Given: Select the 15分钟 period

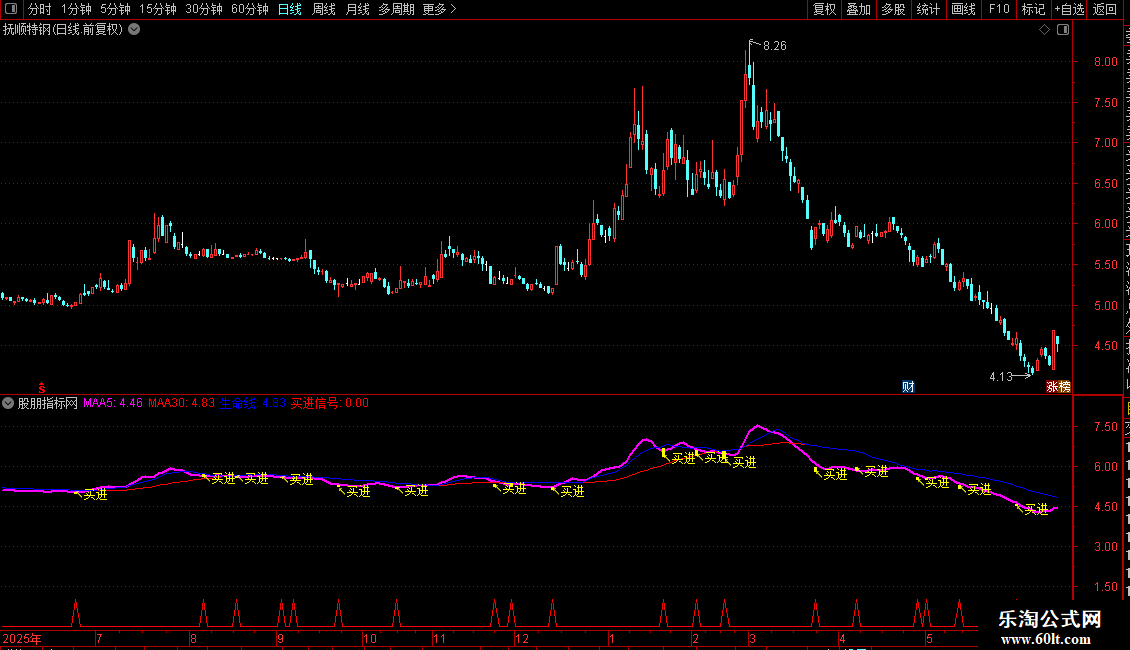Looking at the screenshot, I should (157, 9).
